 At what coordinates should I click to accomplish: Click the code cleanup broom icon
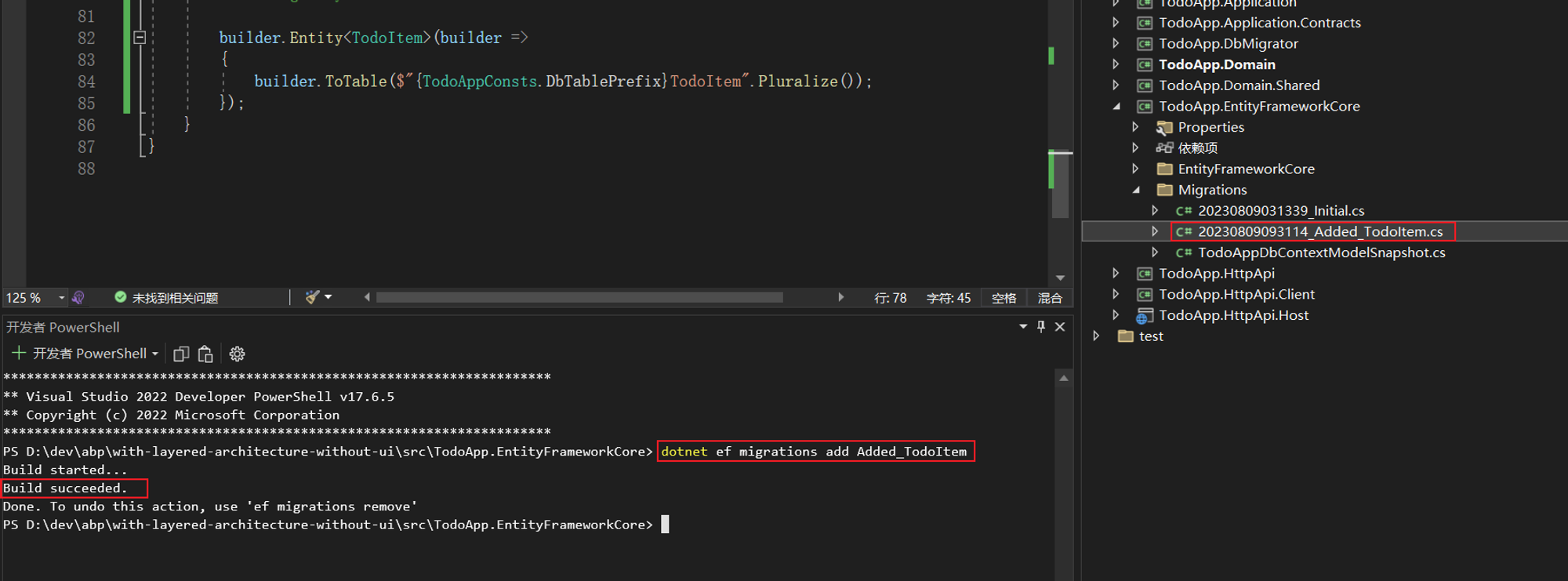pyautogui.click(x=312, y=297)
